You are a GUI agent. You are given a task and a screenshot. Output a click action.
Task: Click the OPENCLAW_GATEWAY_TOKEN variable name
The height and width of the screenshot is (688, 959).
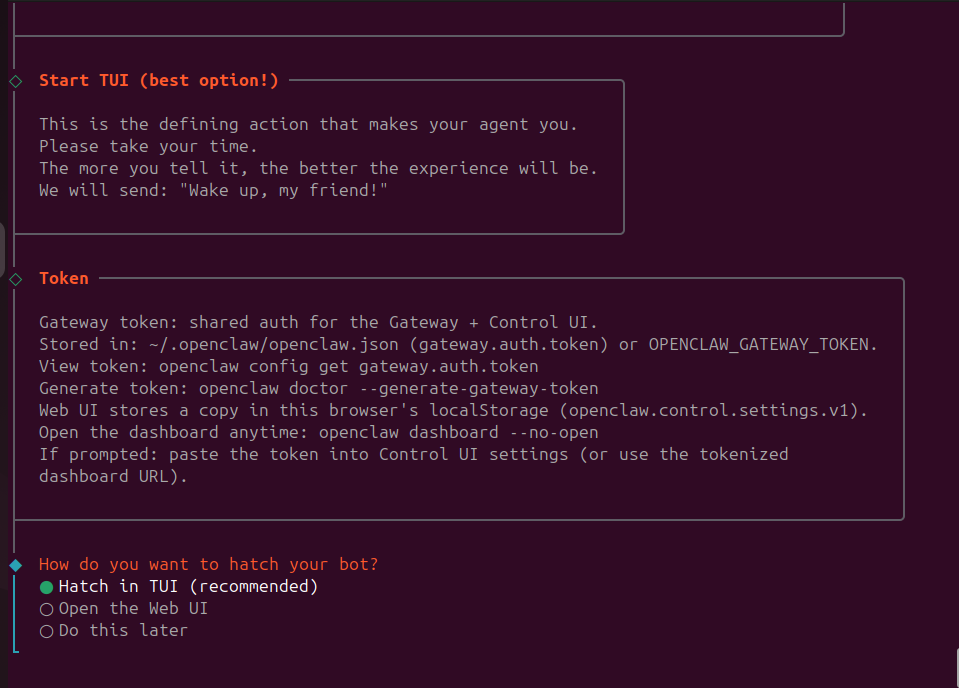pos(762,345)
